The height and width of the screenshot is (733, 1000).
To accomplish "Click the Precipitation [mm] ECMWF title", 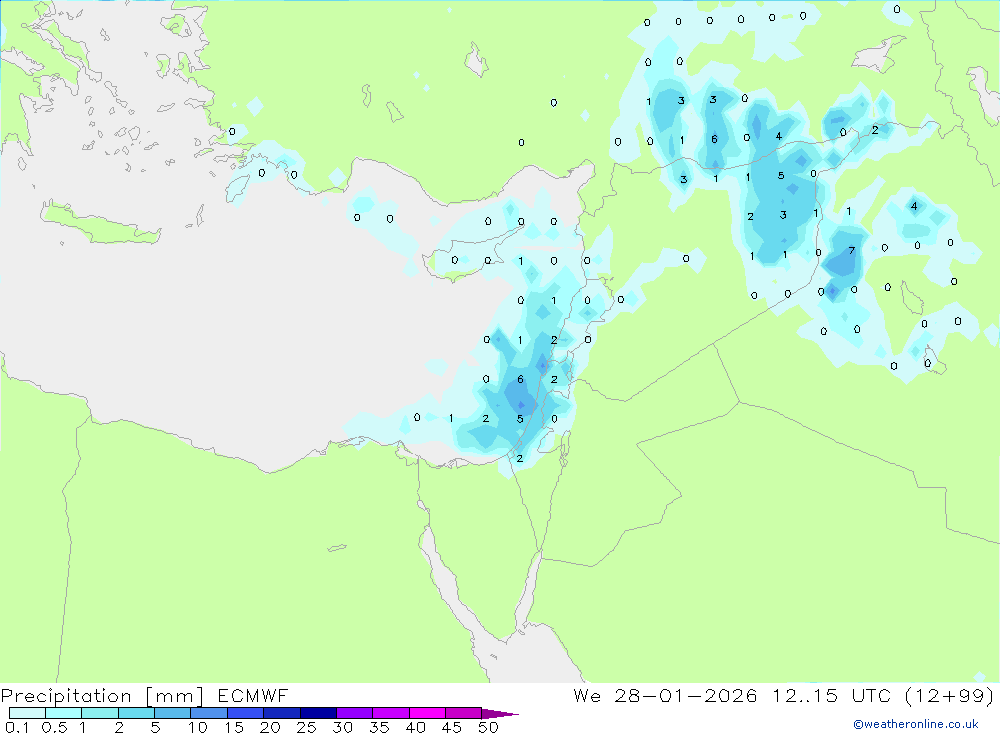I will [144, 696].
